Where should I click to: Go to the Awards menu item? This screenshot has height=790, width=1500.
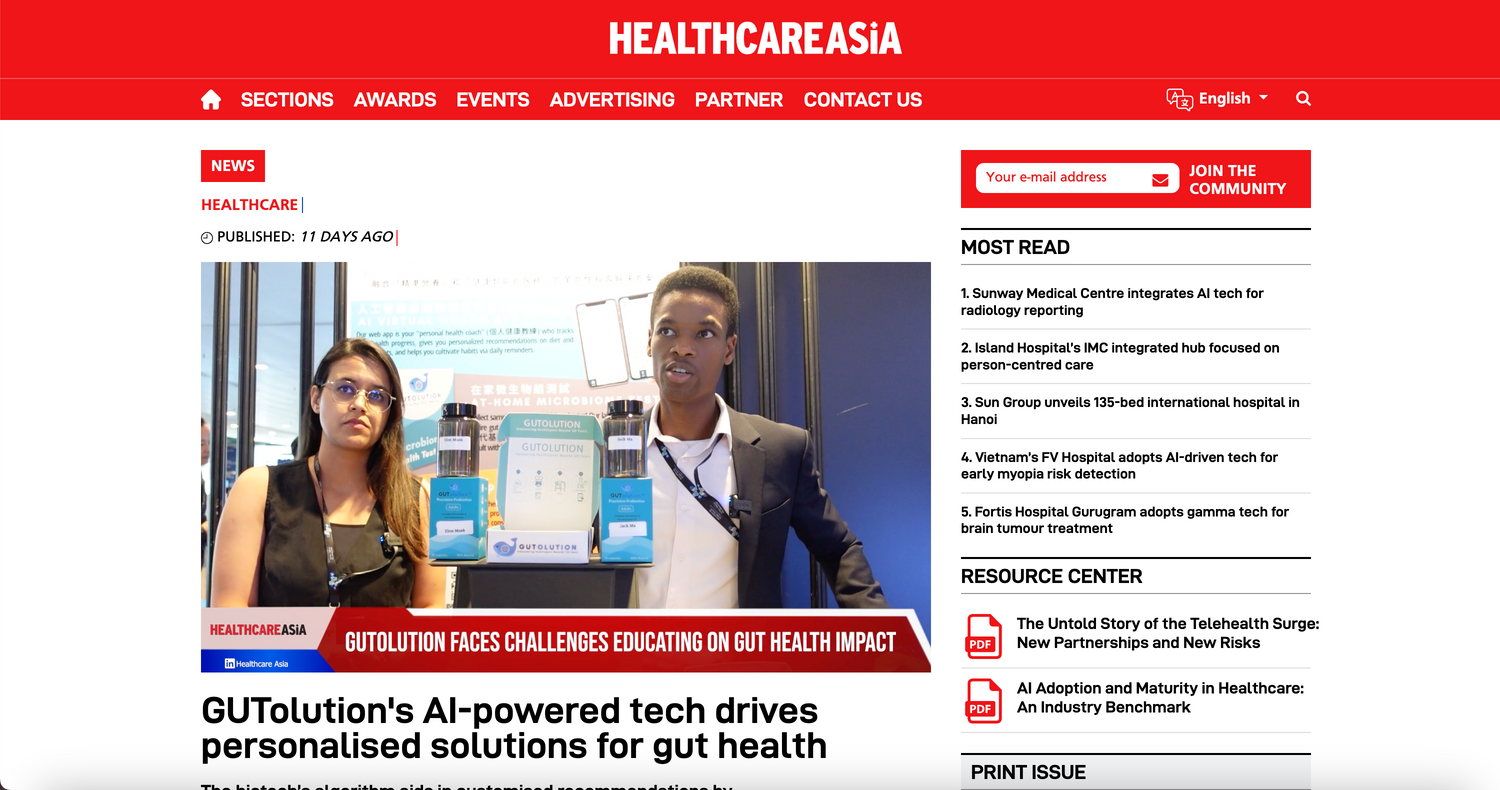(x=395, y=100)
